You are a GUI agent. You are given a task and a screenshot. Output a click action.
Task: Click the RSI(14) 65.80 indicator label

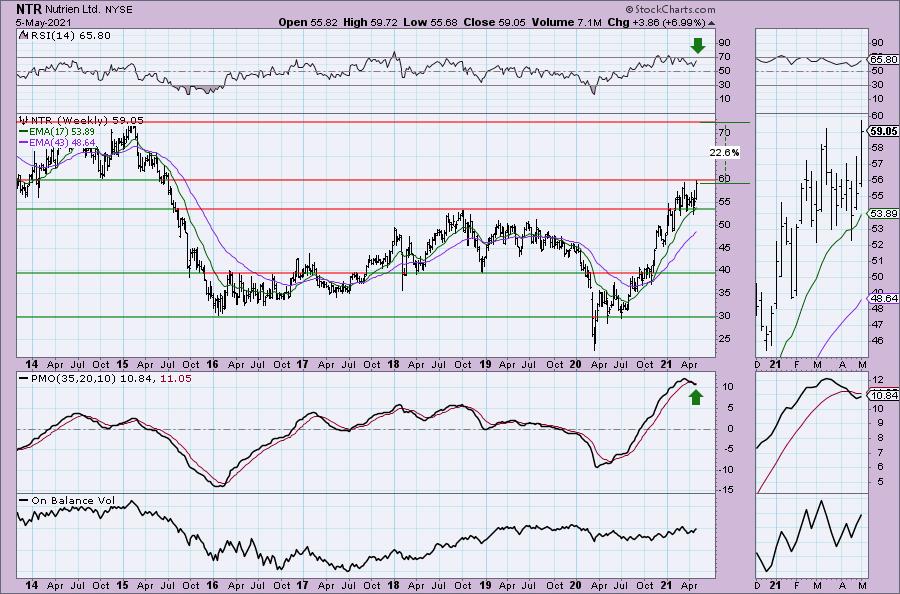[70, 35]
